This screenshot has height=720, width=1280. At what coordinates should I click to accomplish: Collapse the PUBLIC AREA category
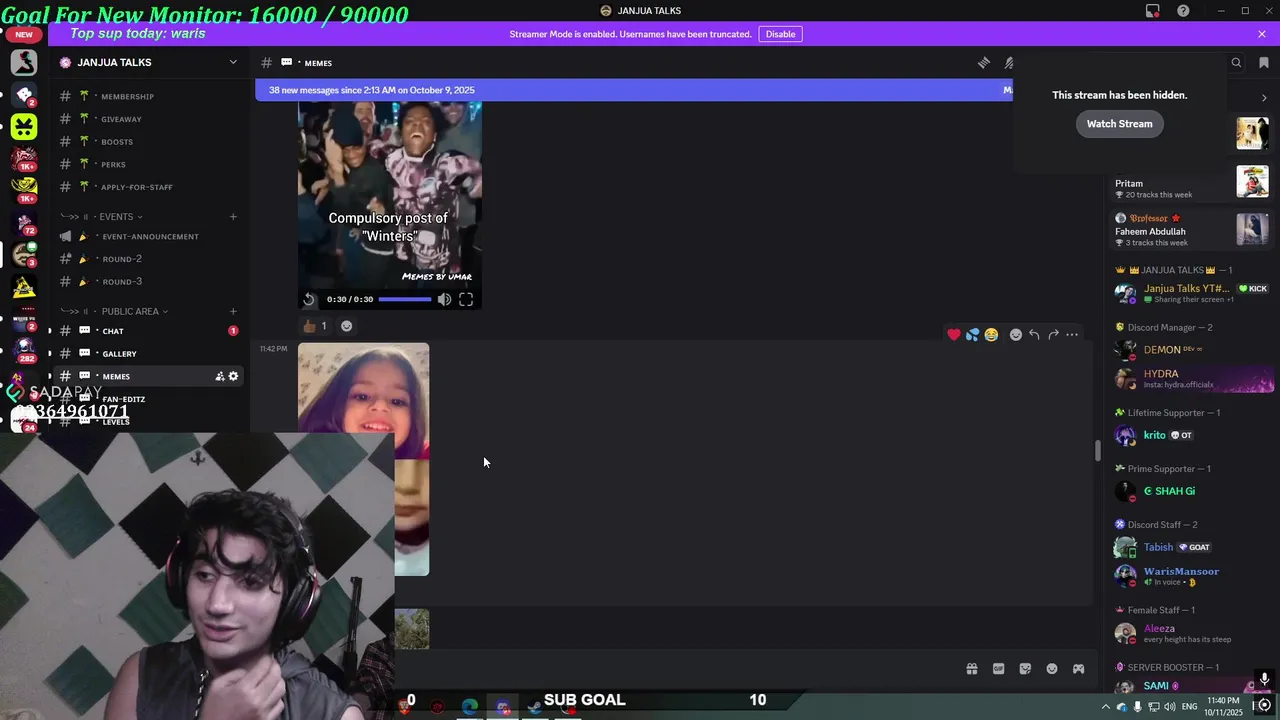(x=129, y=311)
